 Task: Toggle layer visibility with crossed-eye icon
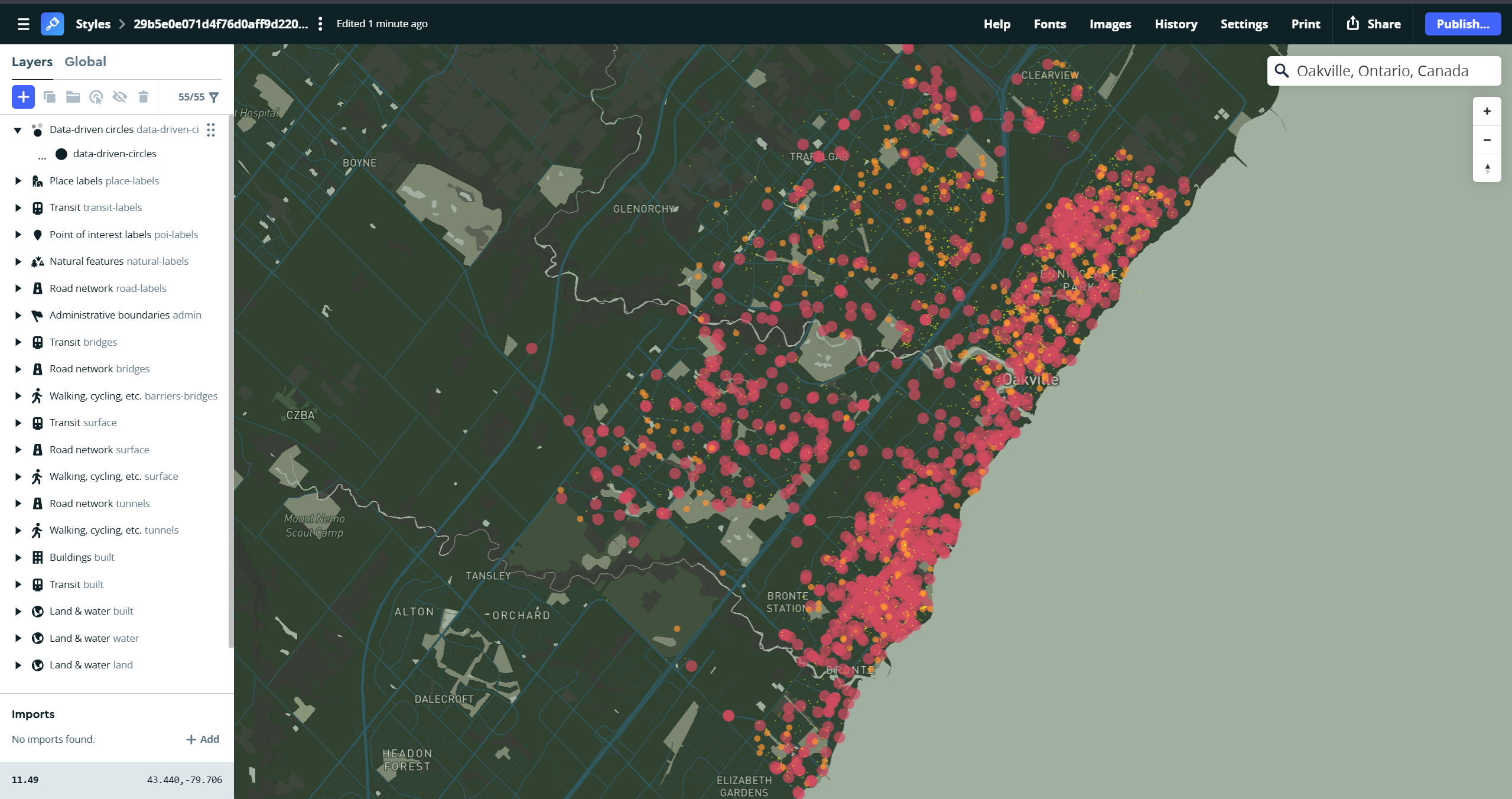click(x=120, y=97)
